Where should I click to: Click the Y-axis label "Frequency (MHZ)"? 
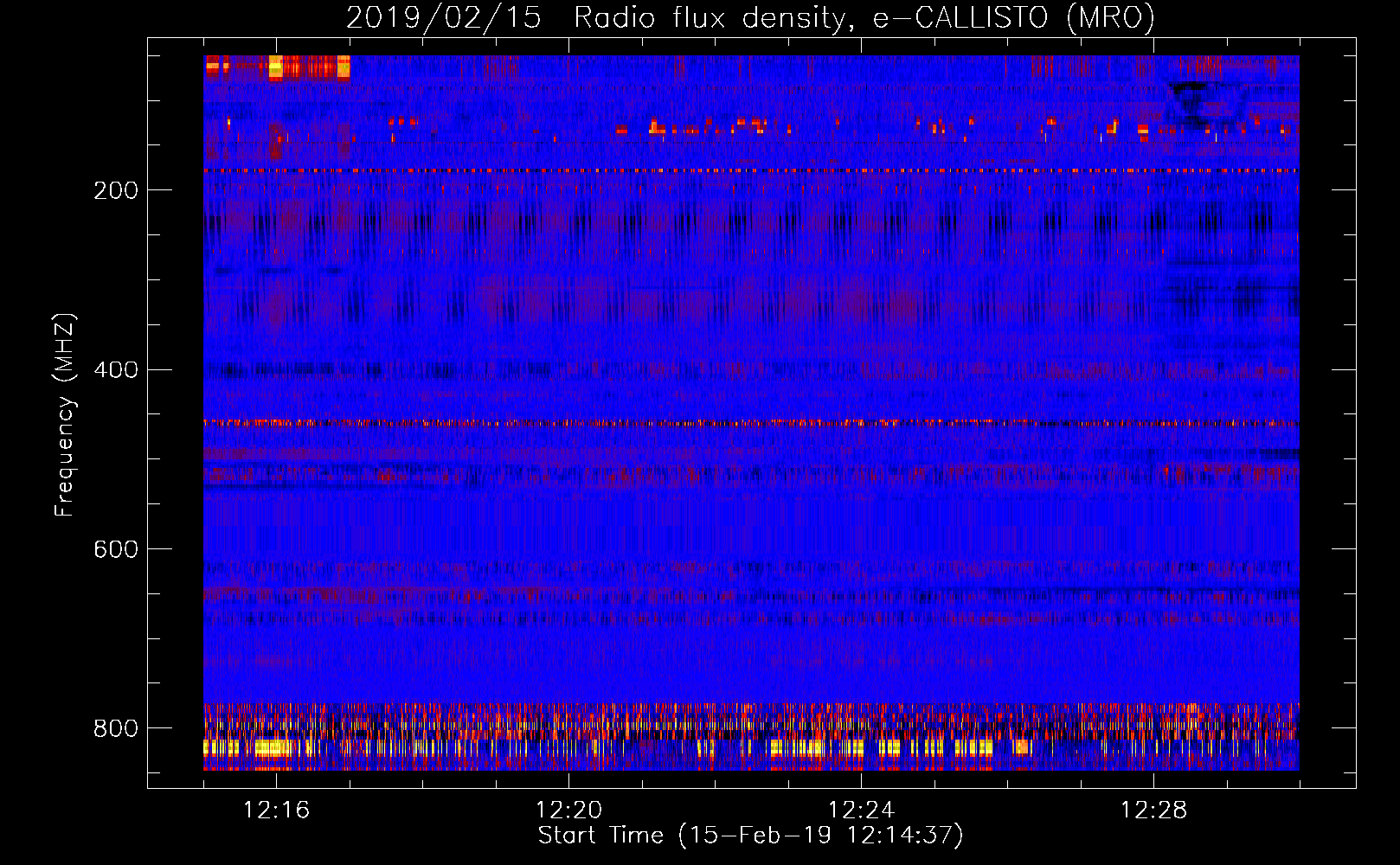pos(65,414)
